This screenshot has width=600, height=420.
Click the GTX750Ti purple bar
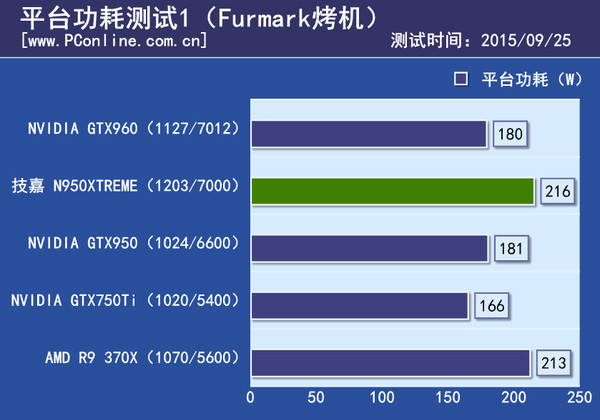pyautogui.click(x=360, y=306)
